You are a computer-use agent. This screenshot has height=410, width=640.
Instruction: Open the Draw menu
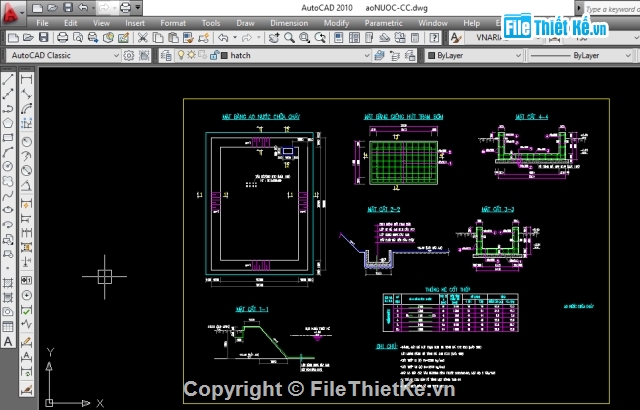[245, 23]
